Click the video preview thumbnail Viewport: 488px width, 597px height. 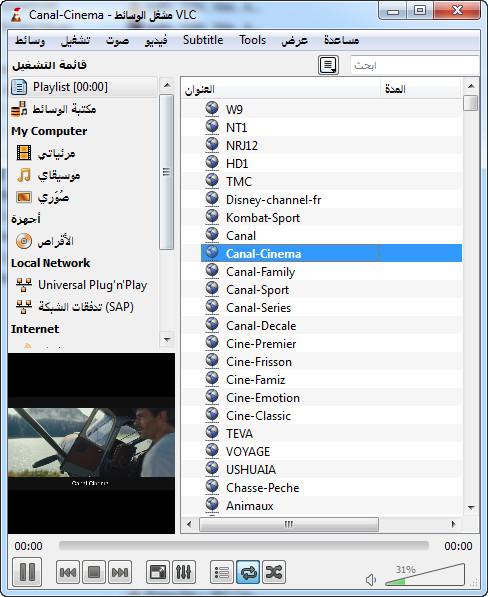pyautogui.click(x=91, y=443)
